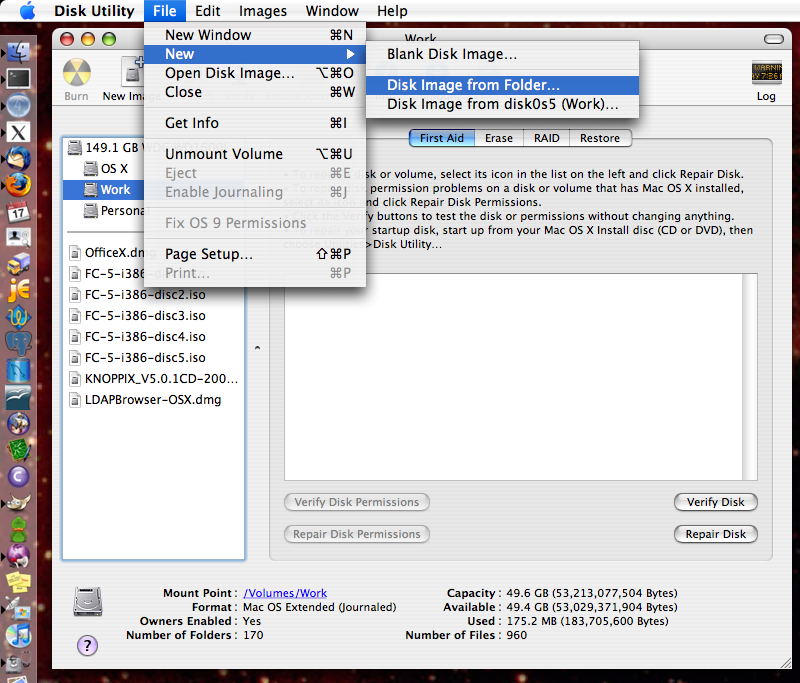Select LDAPBrowser-OSX.dmg in sidebar
The width and height of the screenshot is (800, 683).
coord(146,400)
